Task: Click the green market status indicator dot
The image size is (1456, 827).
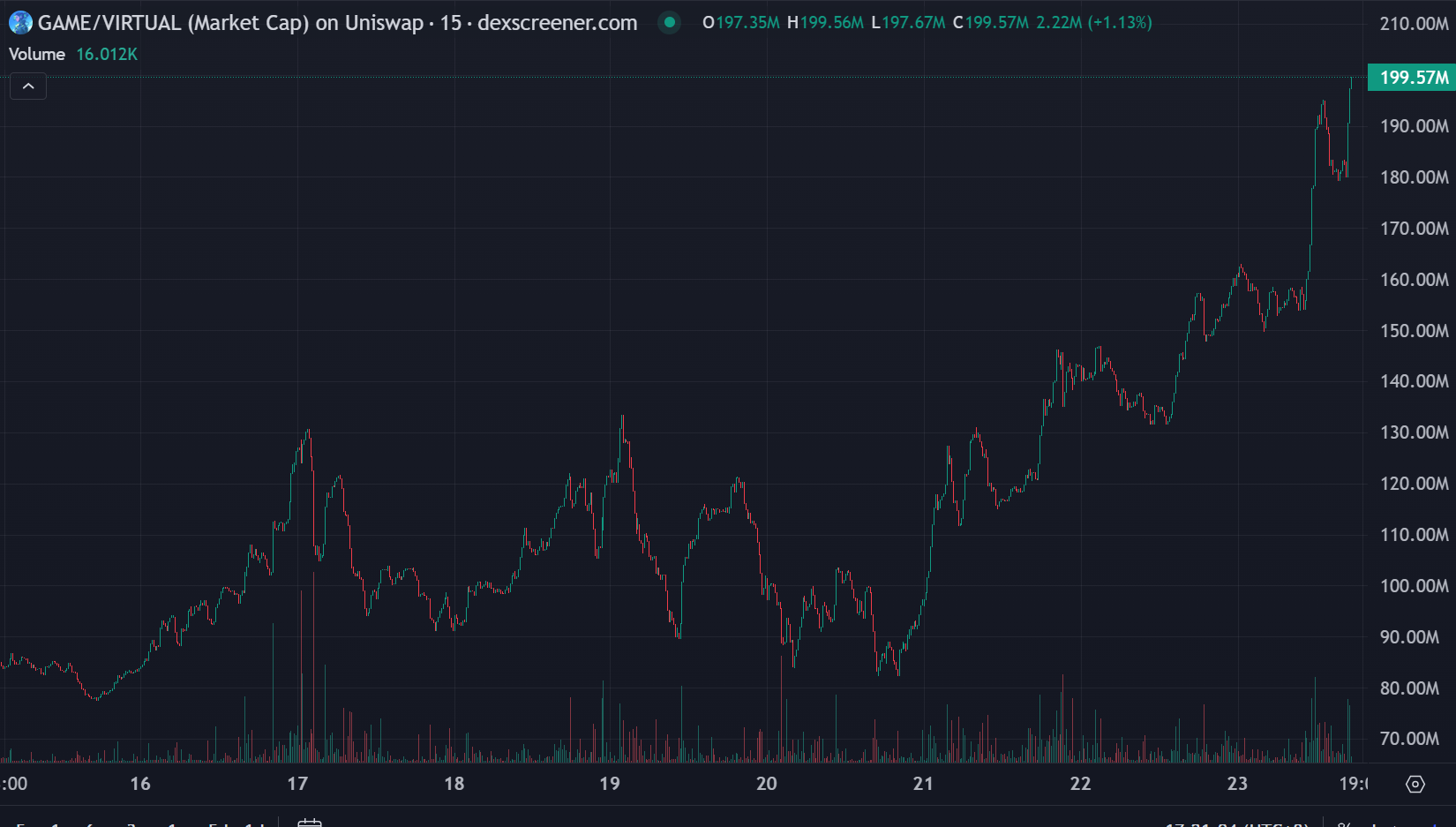Action: (670, 23)
